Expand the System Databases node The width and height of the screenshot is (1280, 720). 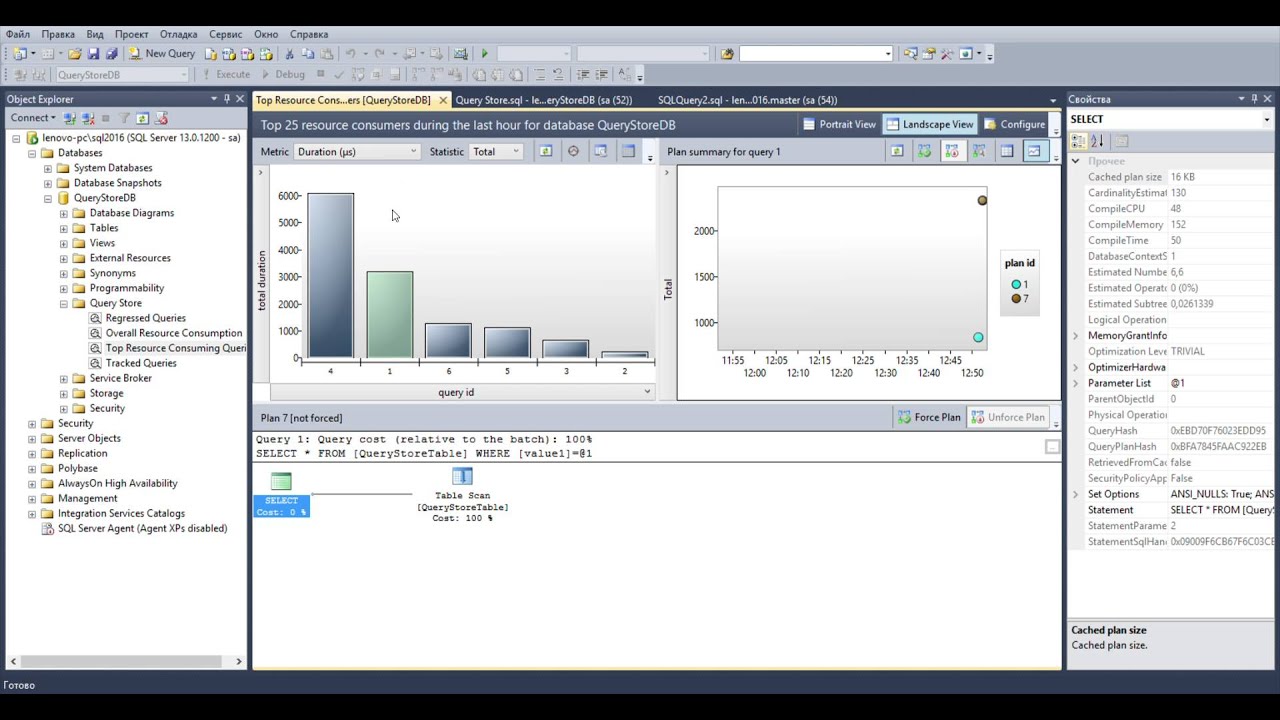click(x=48, y=168)
